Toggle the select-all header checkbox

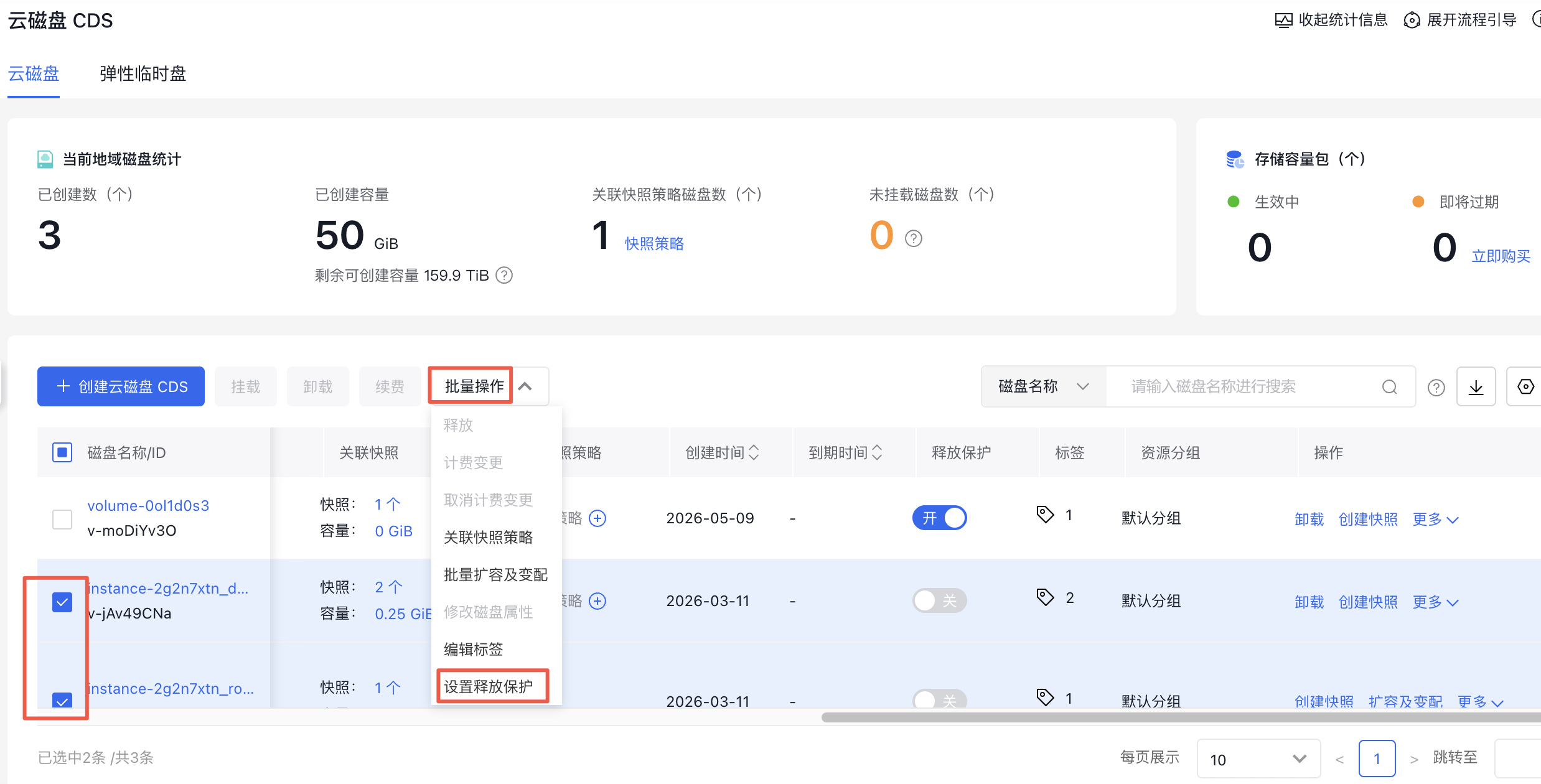tap(62, 452)
